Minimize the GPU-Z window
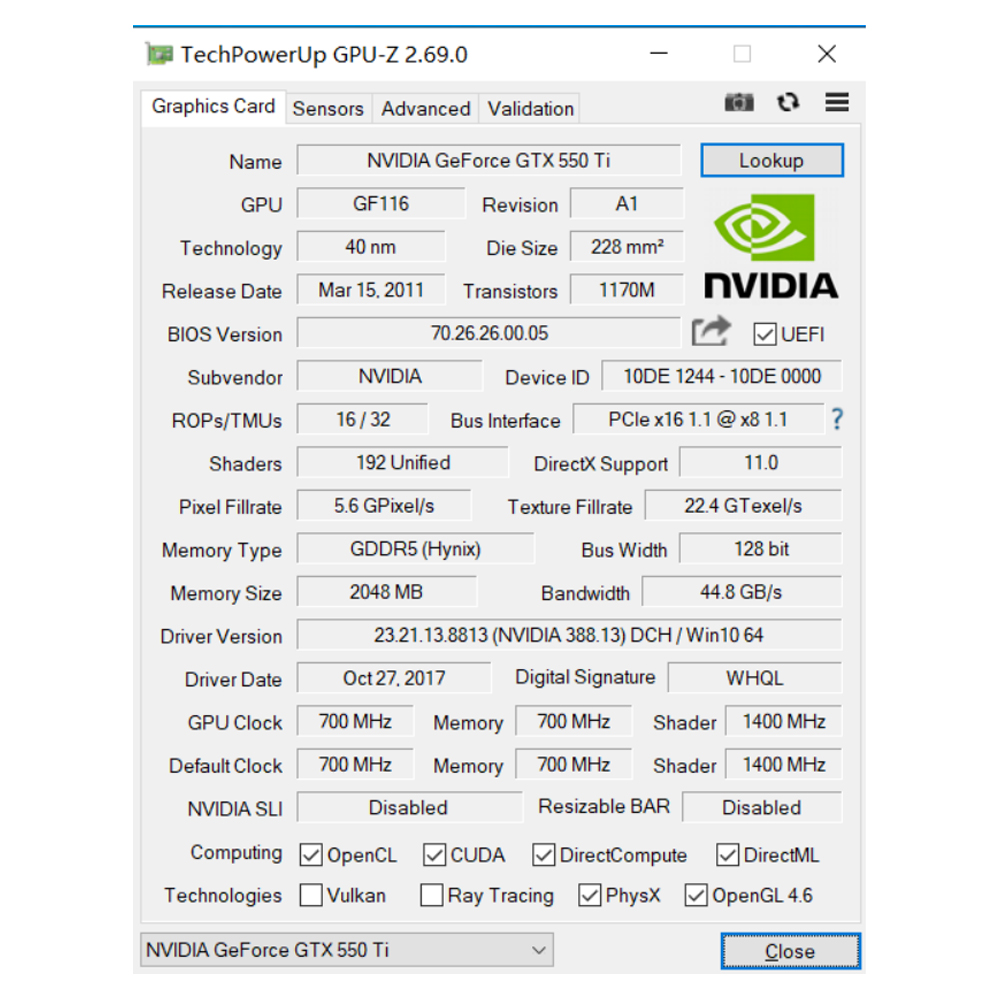The height and width of the screenshot is (1000, 1000). [x=658, y=54]
